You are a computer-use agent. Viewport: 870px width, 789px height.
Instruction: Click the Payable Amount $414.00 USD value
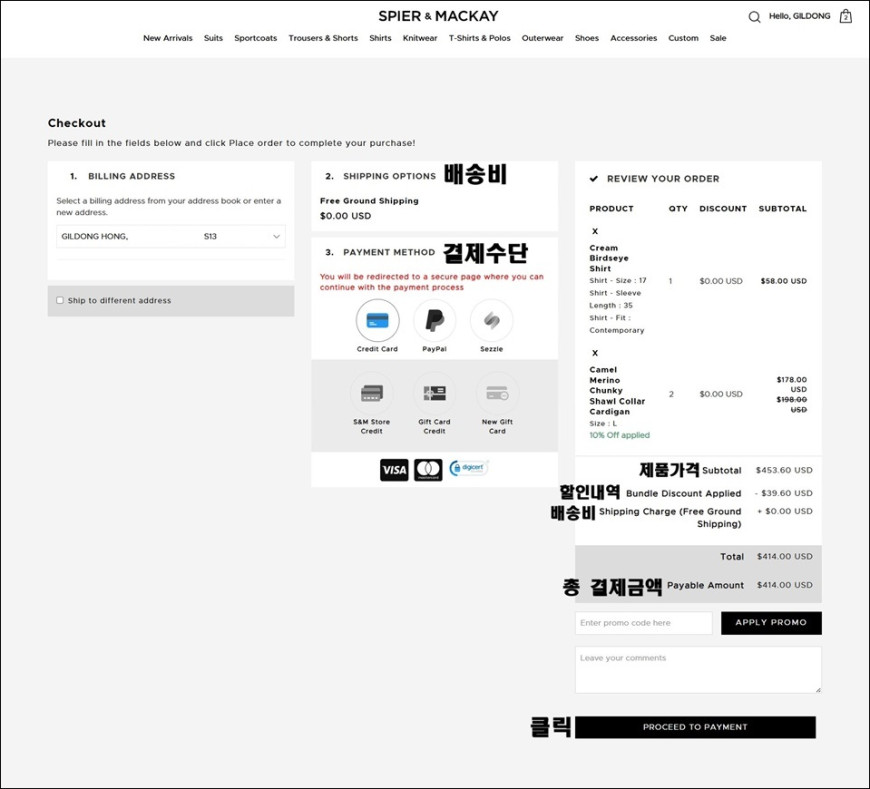coord(785,585)
